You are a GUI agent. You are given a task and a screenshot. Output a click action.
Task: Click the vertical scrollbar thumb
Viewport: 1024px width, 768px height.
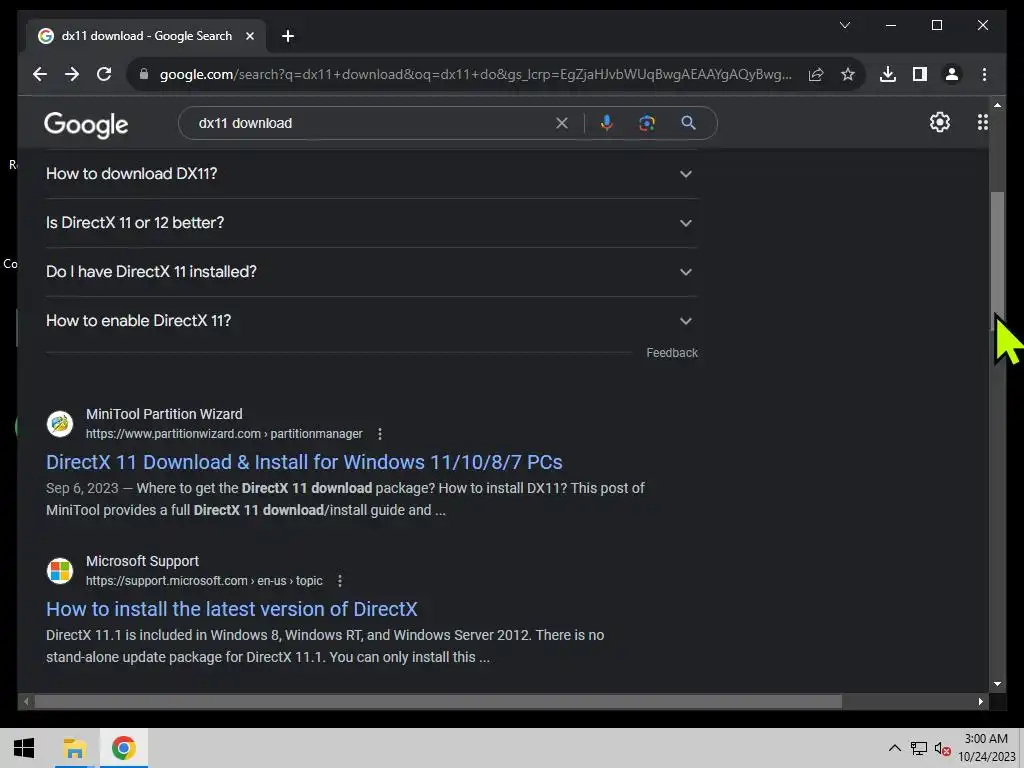[x=997, y=261]
